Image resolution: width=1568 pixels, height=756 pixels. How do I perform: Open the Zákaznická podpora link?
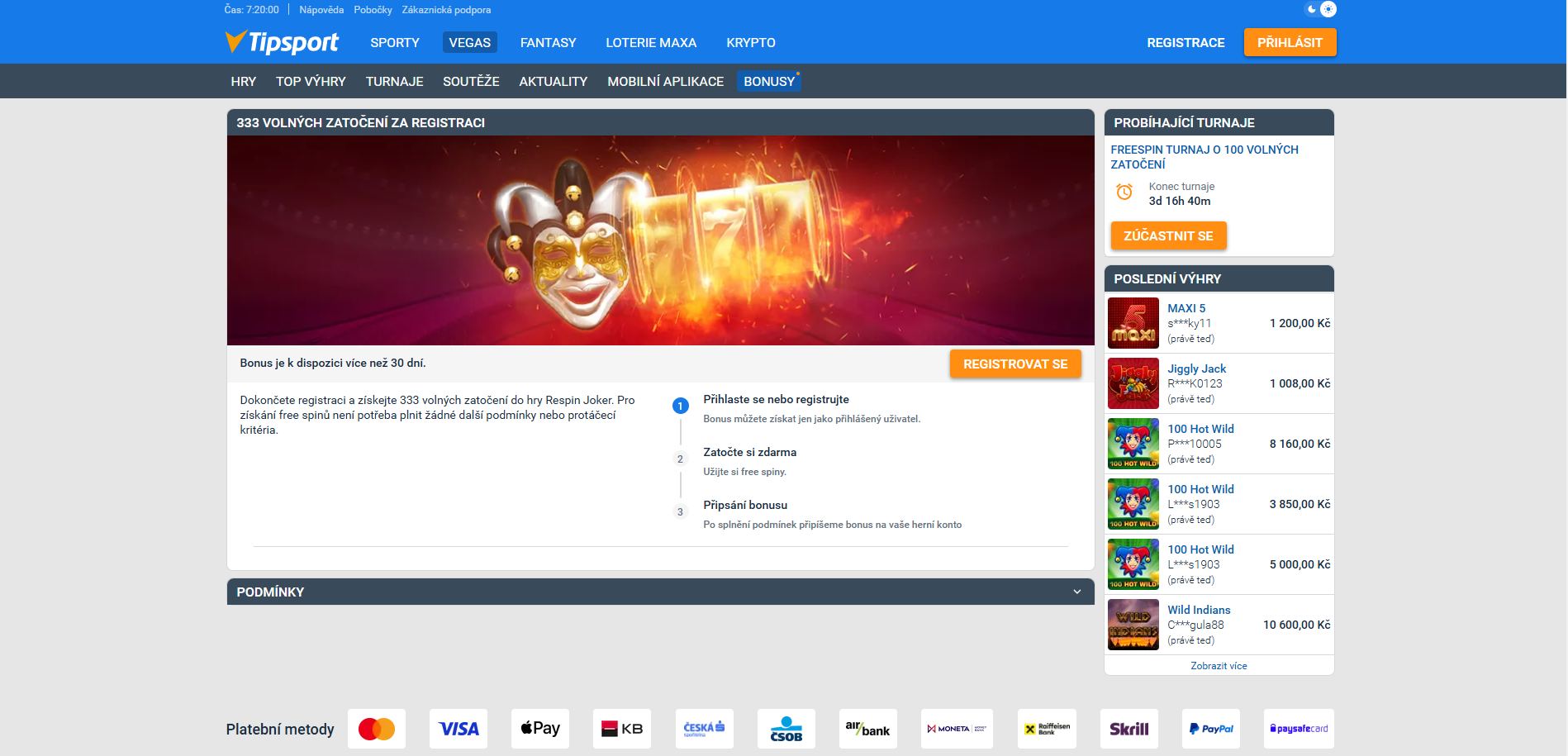pyautogui.click(x=446, y=10)
